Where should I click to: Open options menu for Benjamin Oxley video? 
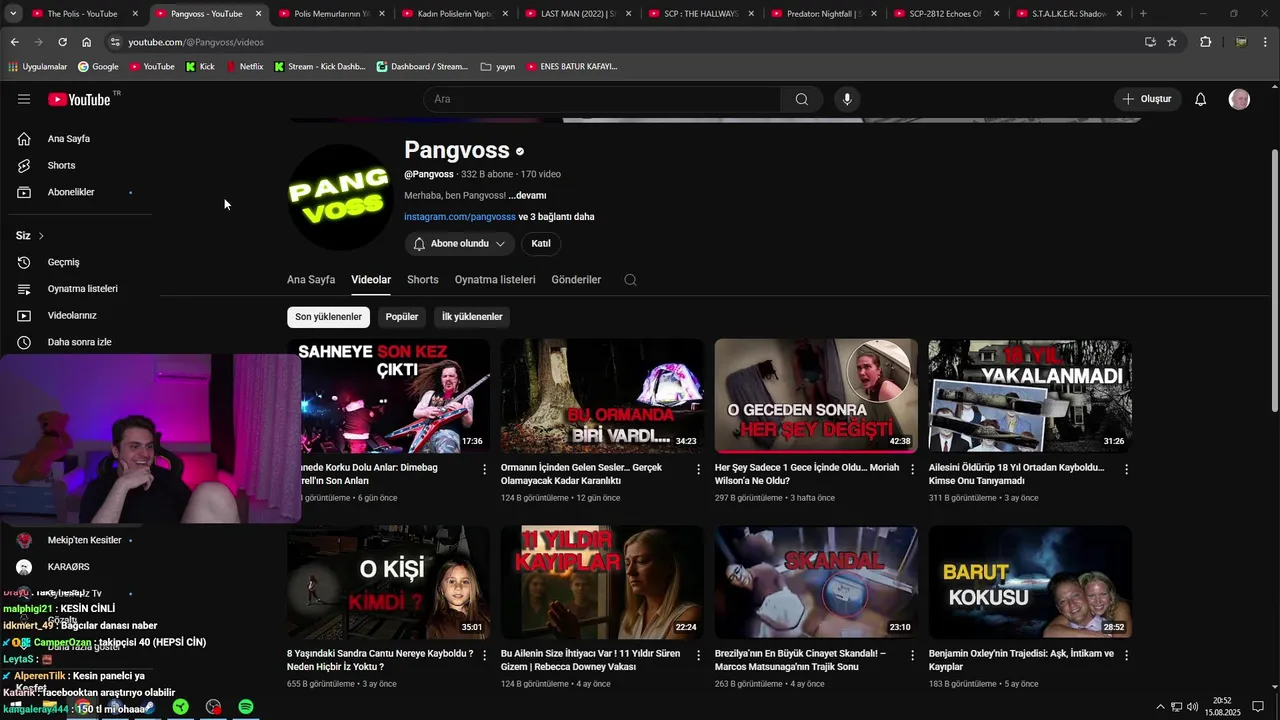coord(1126,655)
